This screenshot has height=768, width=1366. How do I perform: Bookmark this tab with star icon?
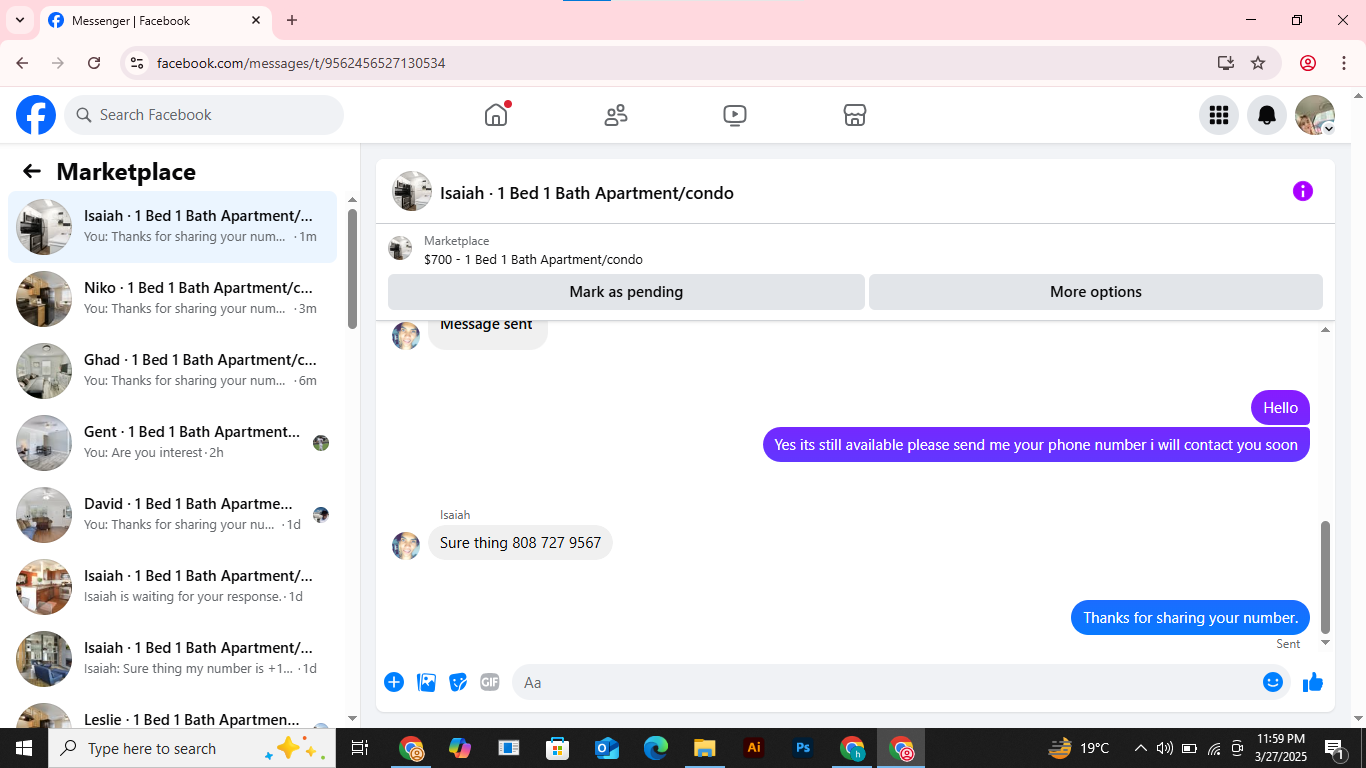coord(1258,63)
